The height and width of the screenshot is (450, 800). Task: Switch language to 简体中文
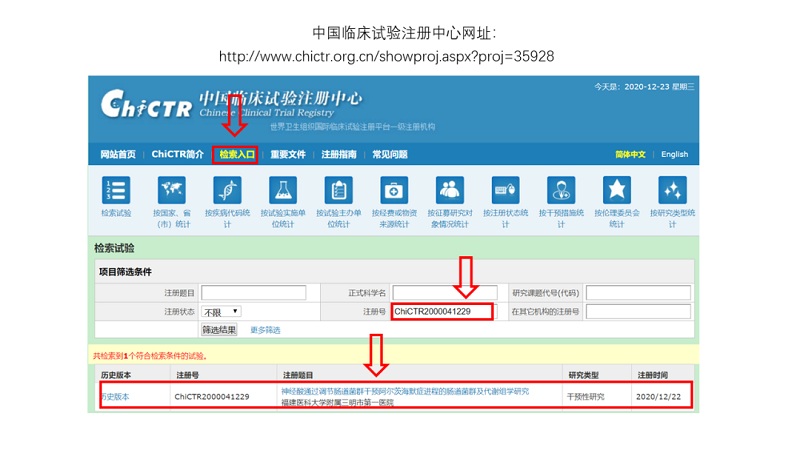pos(630,155)
